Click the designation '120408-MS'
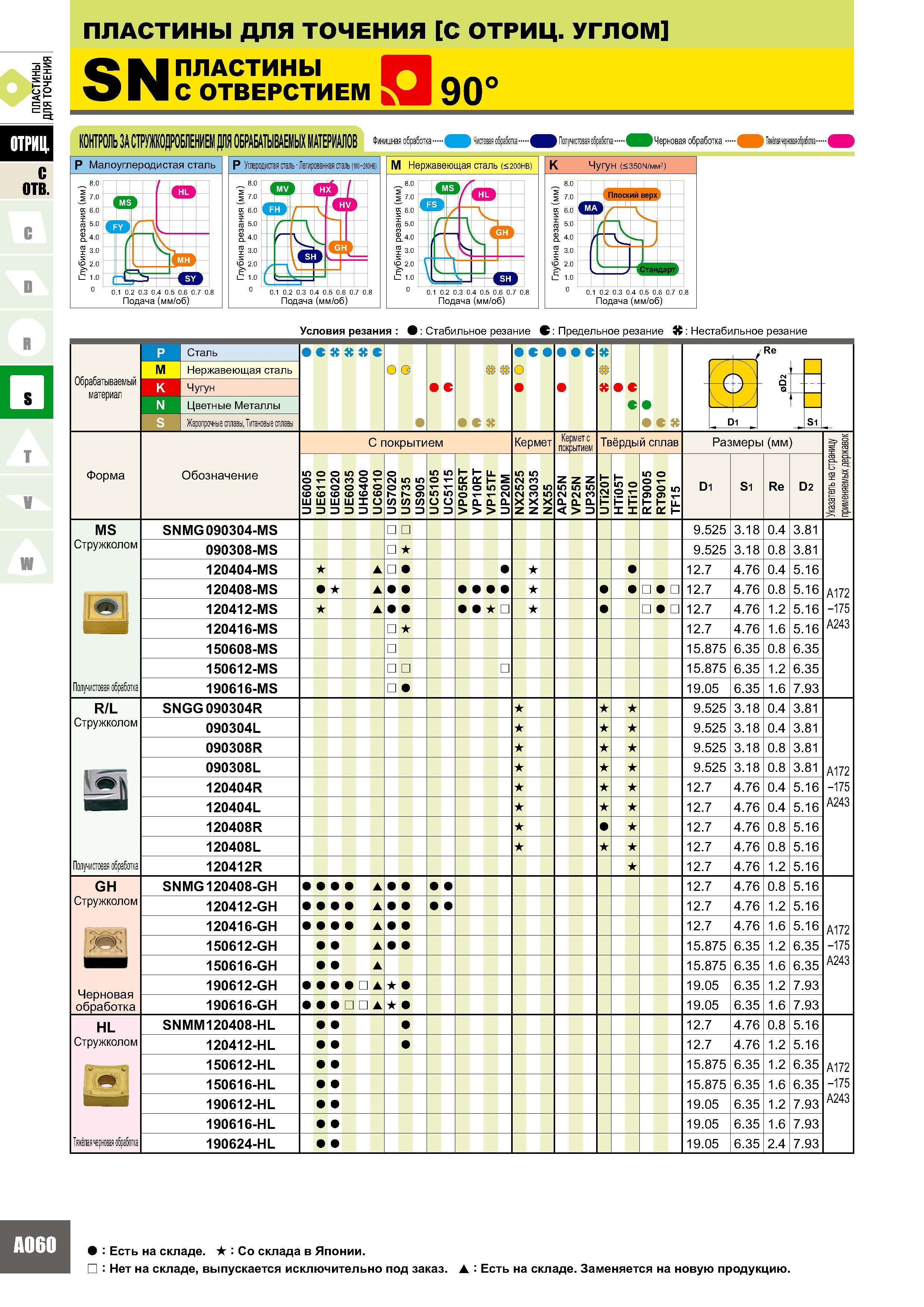The width and height of the screenshot is (924, 1307). pos(241,589)
